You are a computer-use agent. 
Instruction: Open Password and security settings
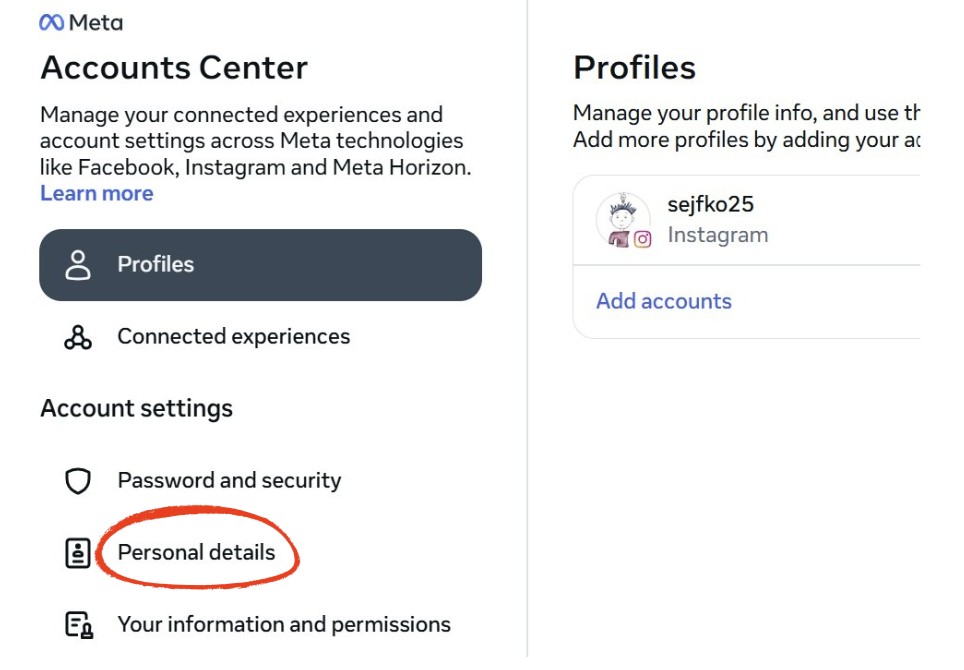[x=229, y=481]
